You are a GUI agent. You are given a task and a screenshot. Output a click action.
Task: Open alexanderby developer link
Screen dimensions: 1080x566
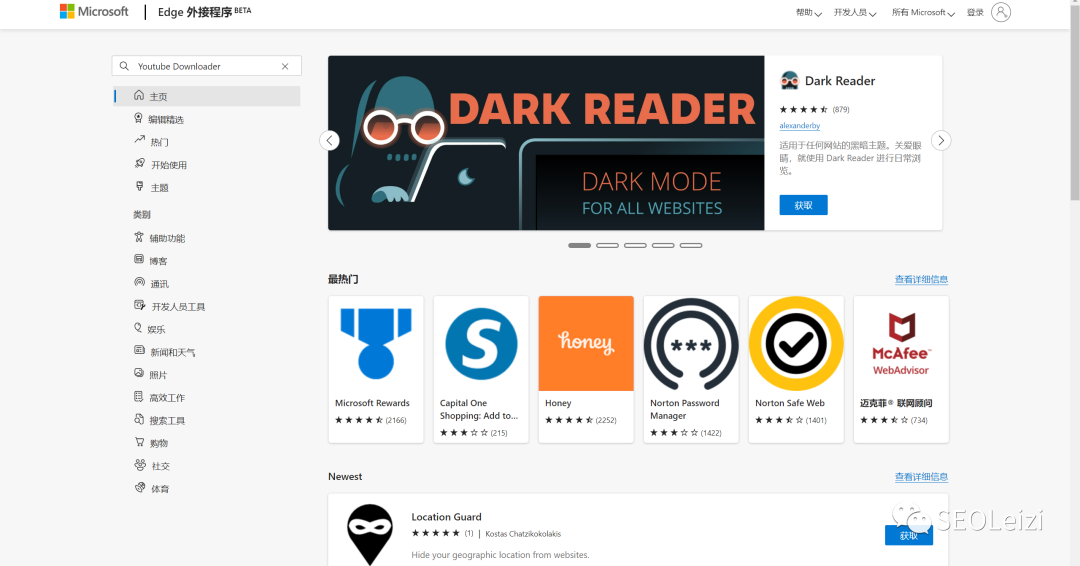click(800, 125)
